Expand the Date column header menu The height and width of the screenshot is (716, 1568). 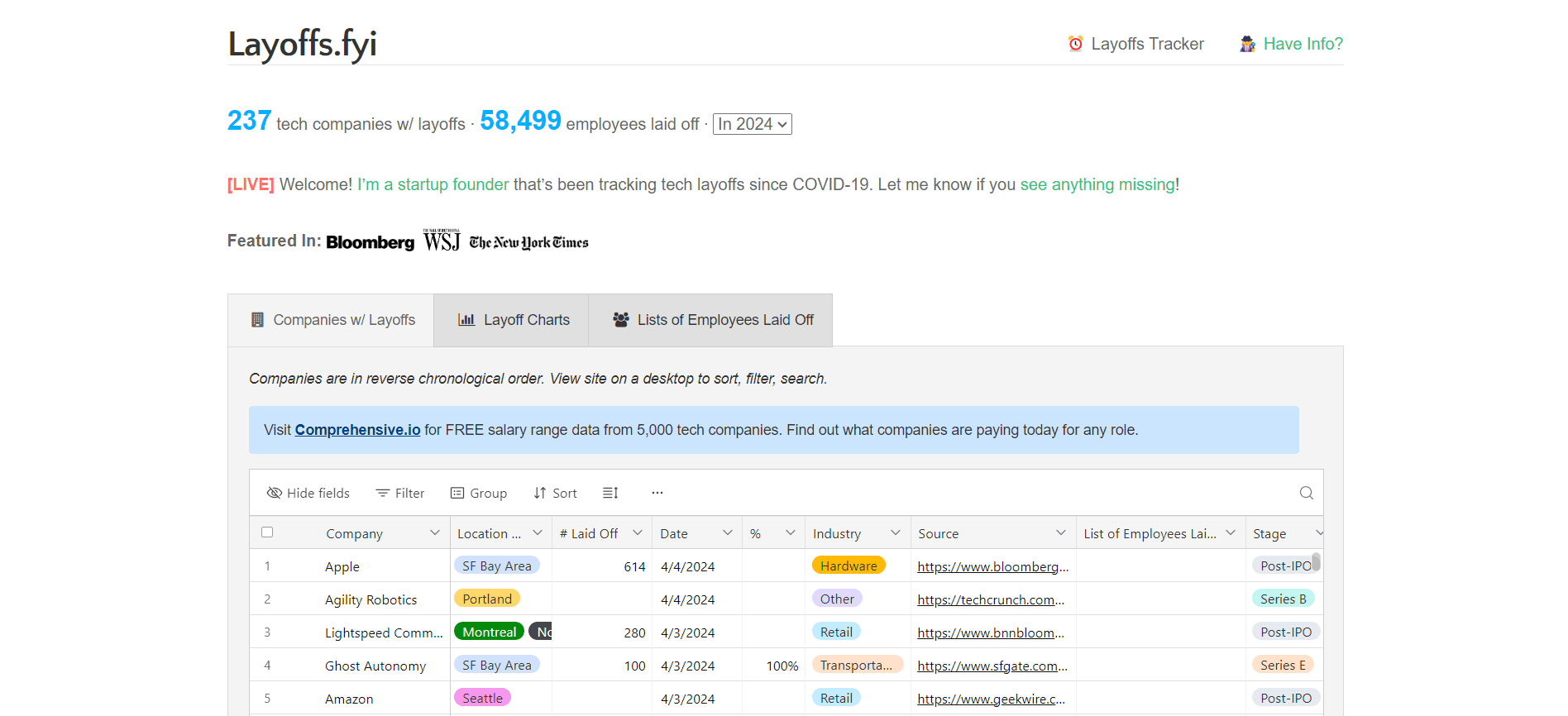[x=728, y=533]
